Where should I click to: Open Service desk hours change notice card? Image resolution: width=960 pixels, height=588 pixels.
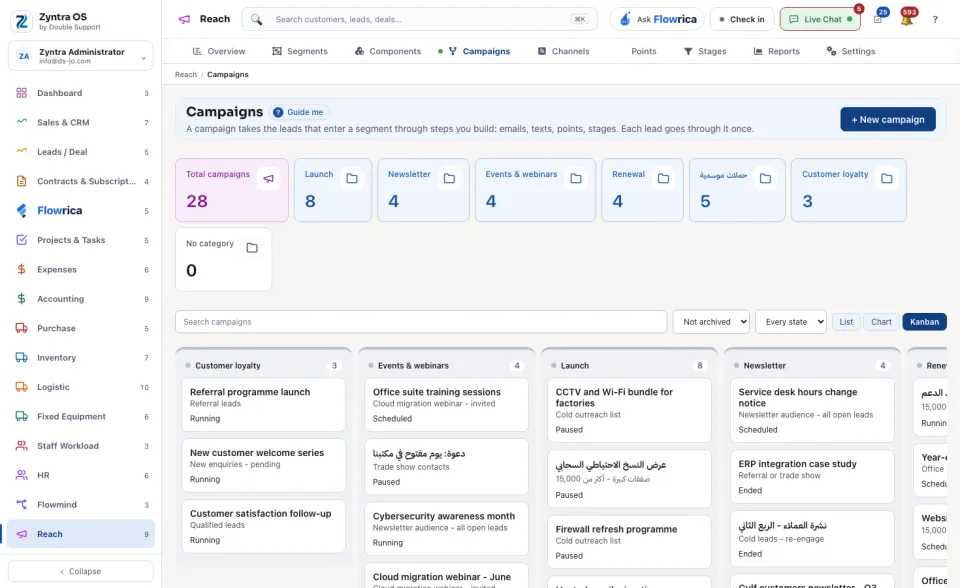click(812, 410)
